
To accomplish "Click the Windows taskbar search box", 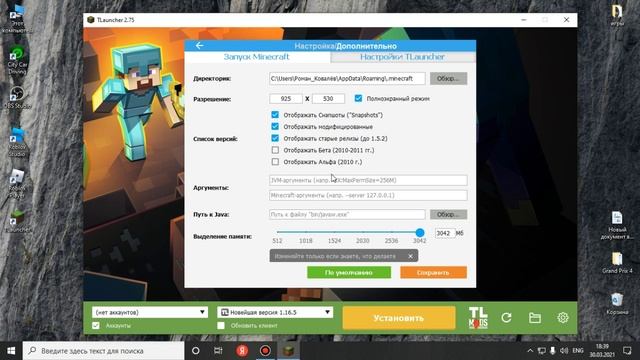I will point(104,351).
